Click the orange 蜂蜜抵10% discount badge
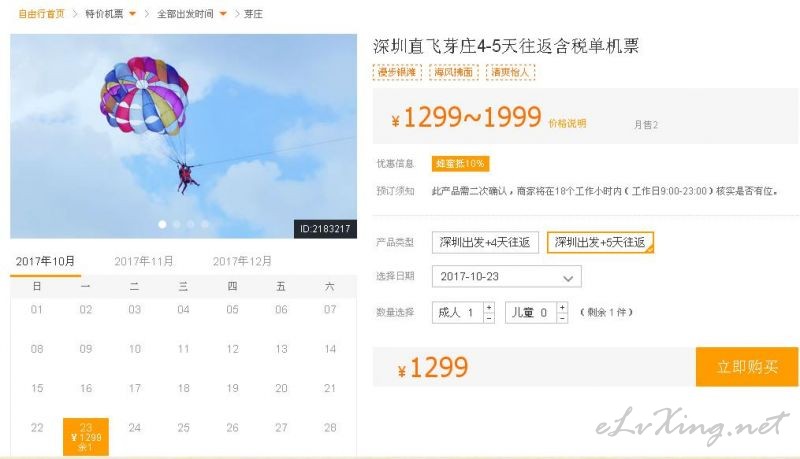 tap(460, 164)
